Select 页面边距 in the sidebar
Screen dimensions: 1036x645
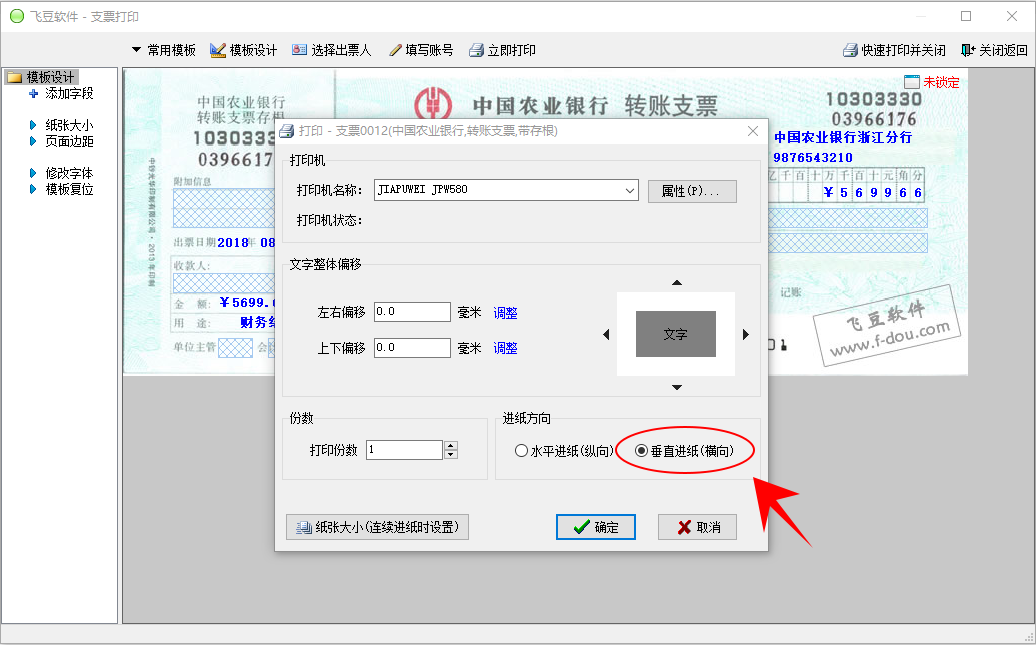click(x=69, y=141)
